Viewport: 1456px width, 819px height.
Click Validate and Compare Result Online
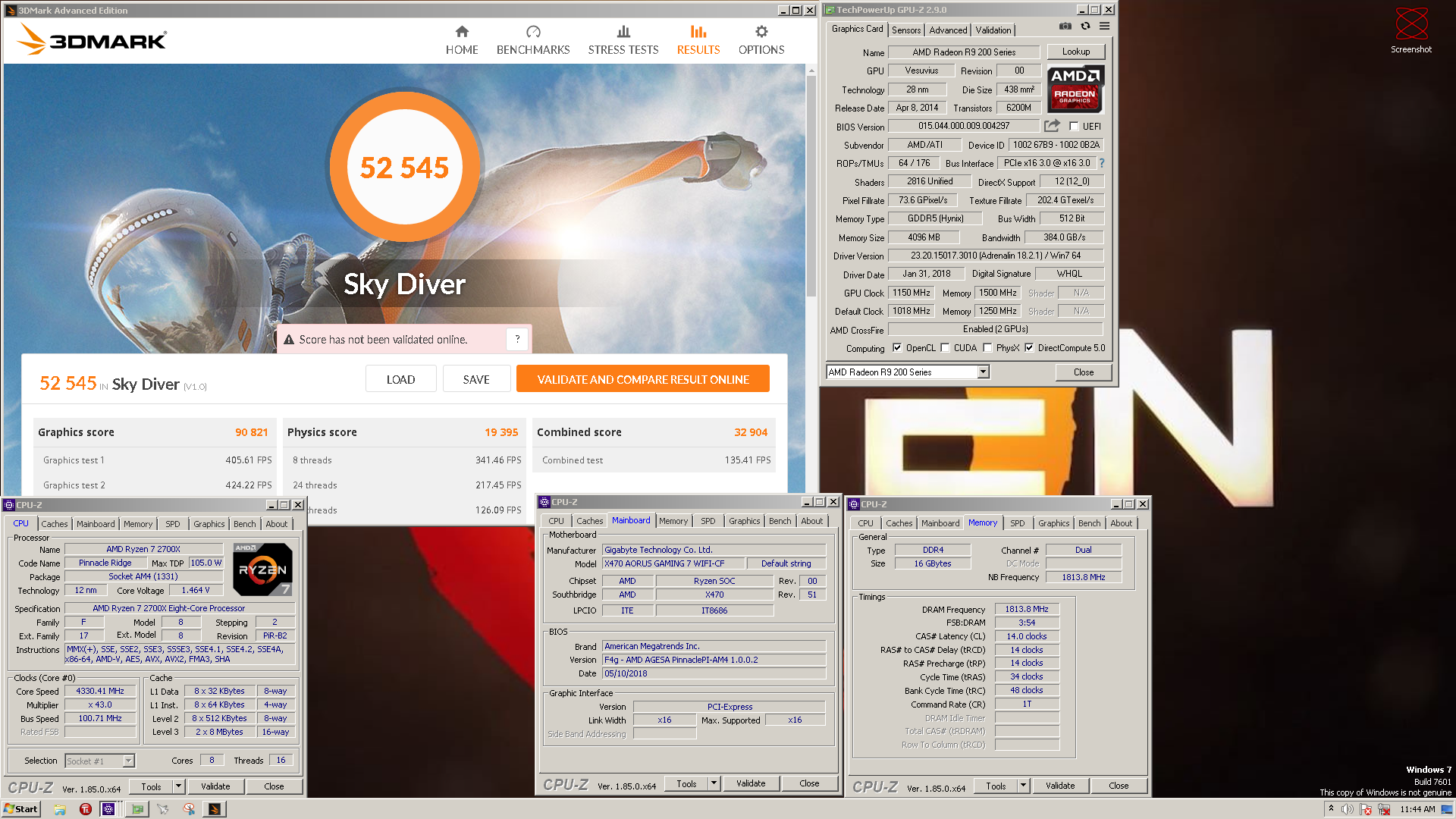point(643,379)
